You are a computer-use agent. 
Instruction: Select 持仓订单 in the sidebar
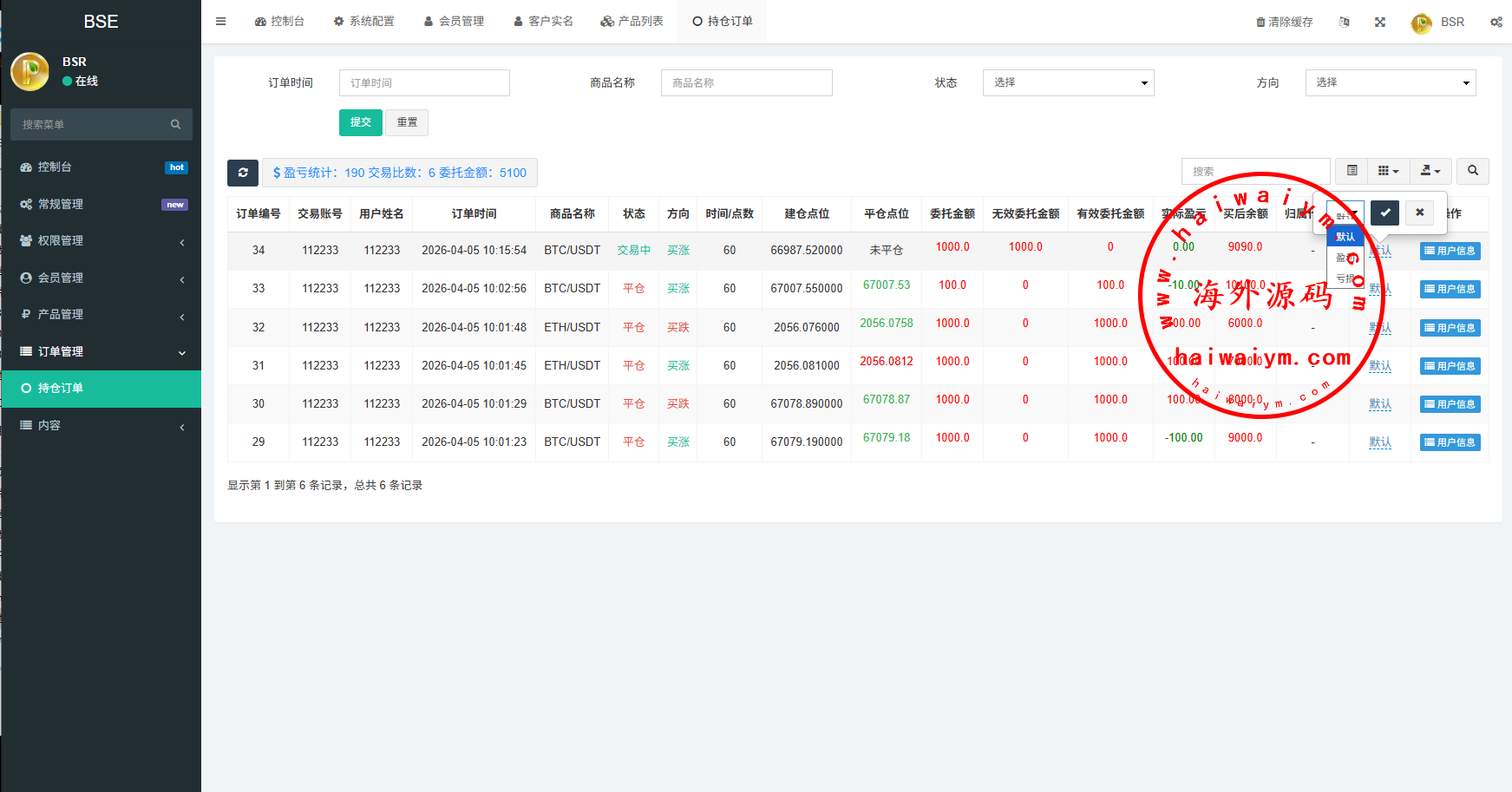pyautogui.click(x=101, y=389)
